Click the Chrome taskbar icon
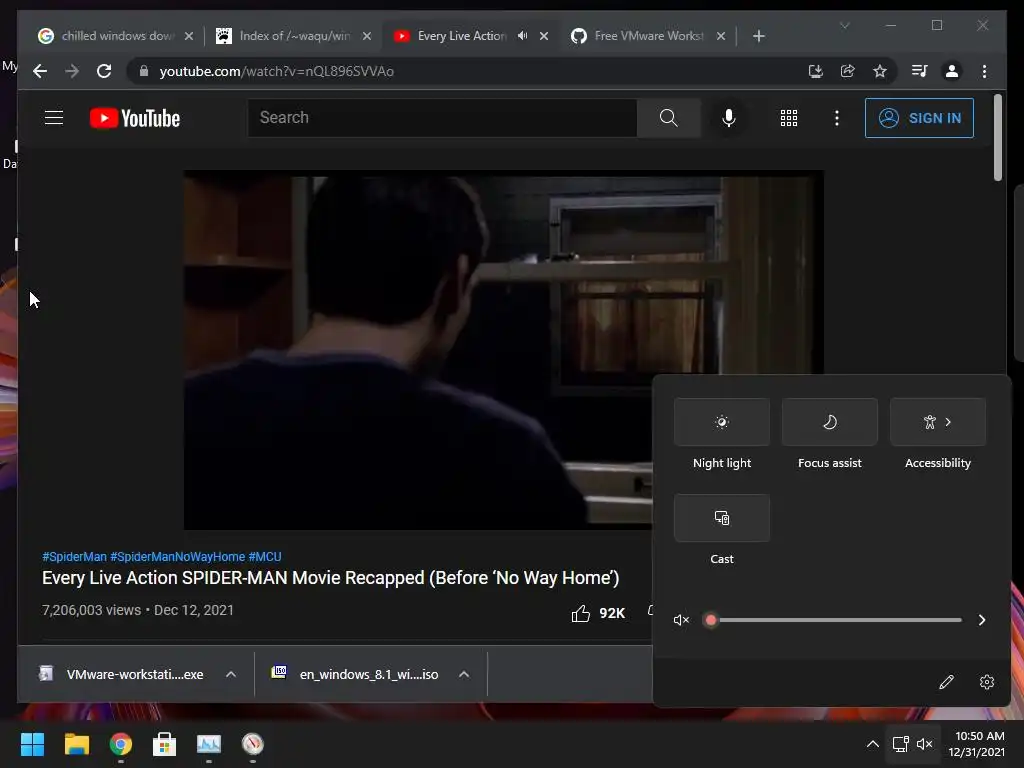 point(121,744)
